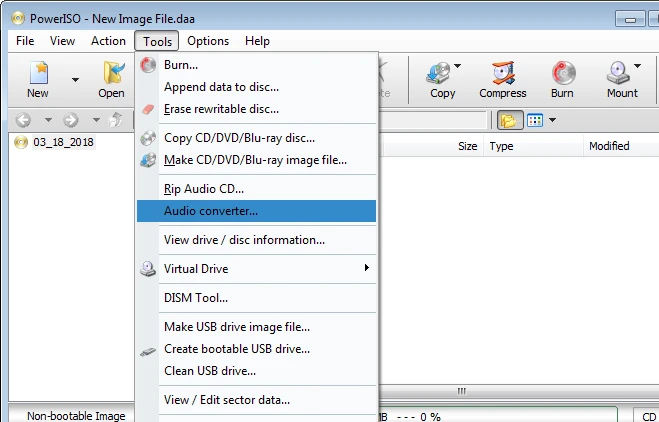Click the eraser icon beside Erase rewritable disc
The image size is (659, 422).
[x=148, y=109]
